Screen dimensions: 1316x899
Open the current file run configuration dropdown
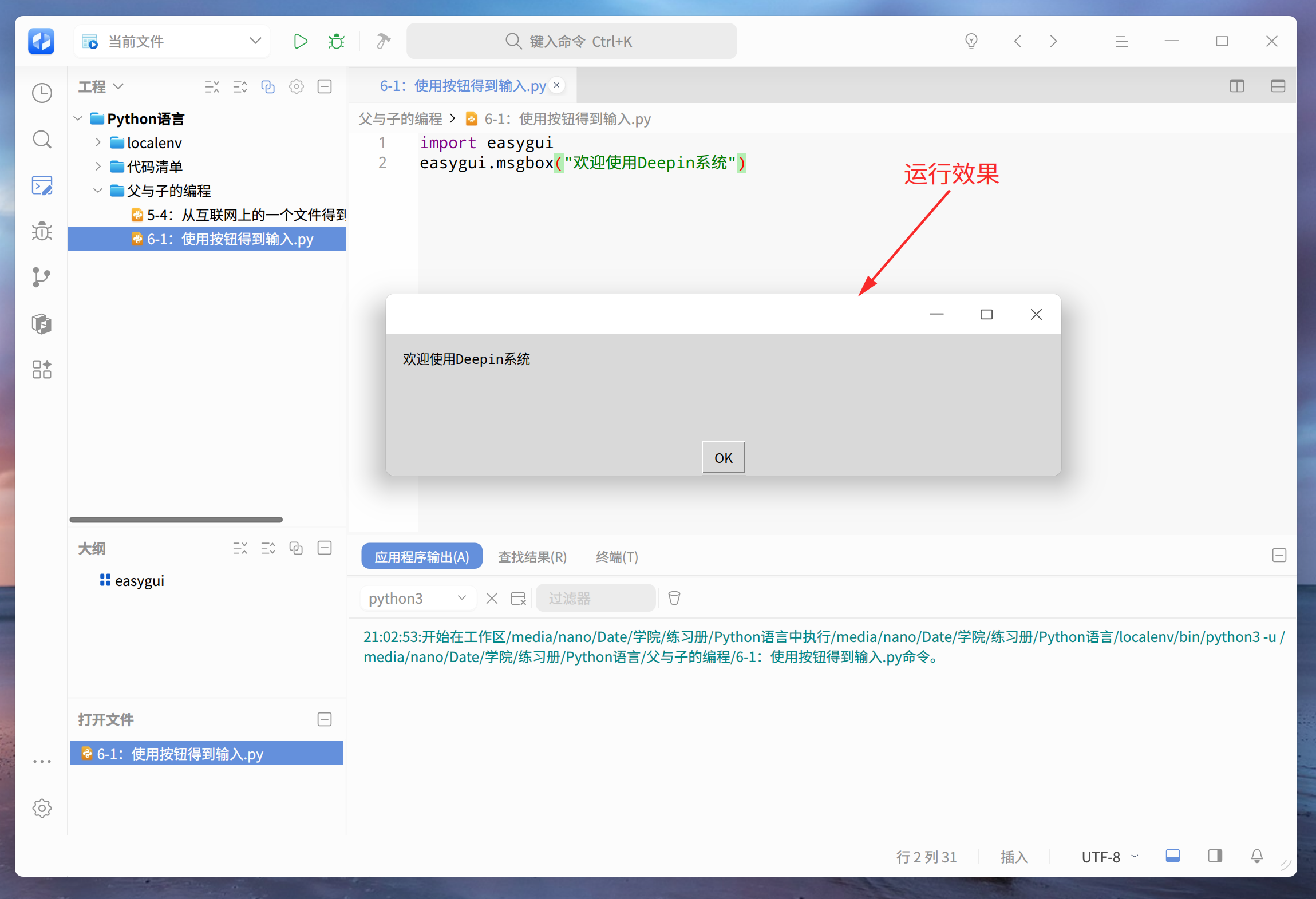172,41
